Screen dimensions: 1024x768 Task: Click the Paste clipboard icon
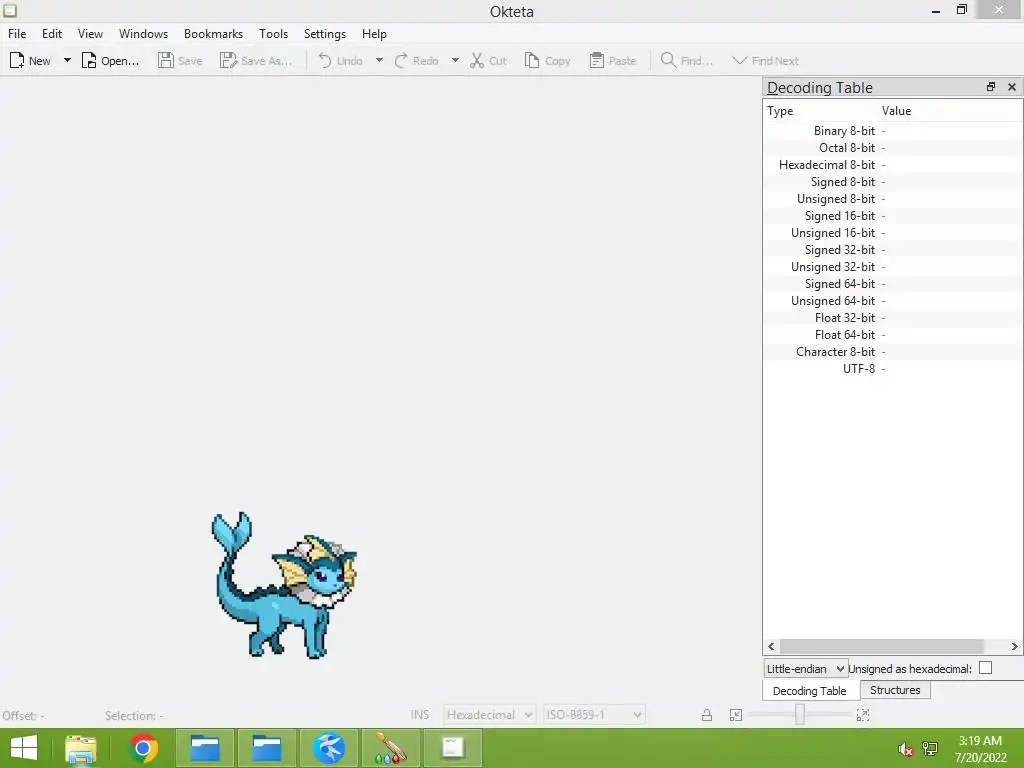[596, 61]
